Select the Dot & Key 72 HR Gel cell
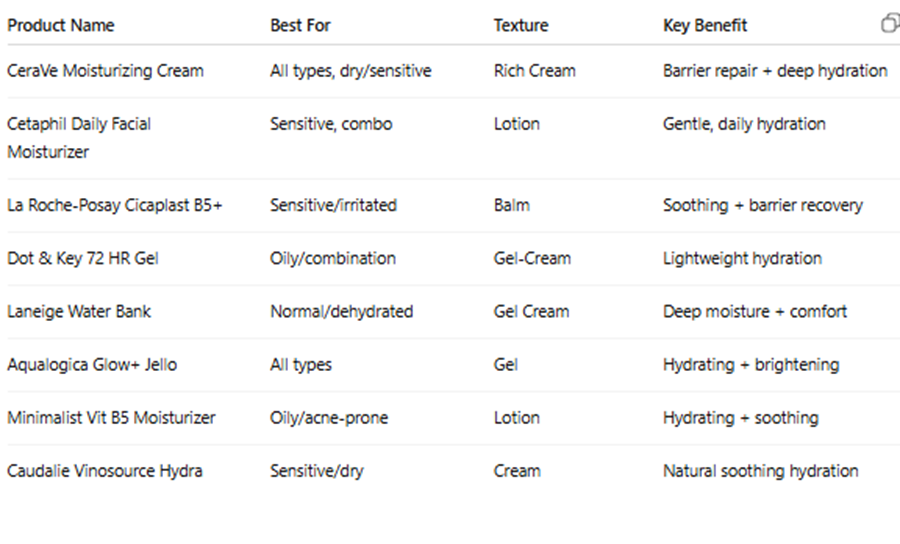Image resolution: width=900 pixels, height=544 pixels. pyautogui.click(x=83, y=258)
